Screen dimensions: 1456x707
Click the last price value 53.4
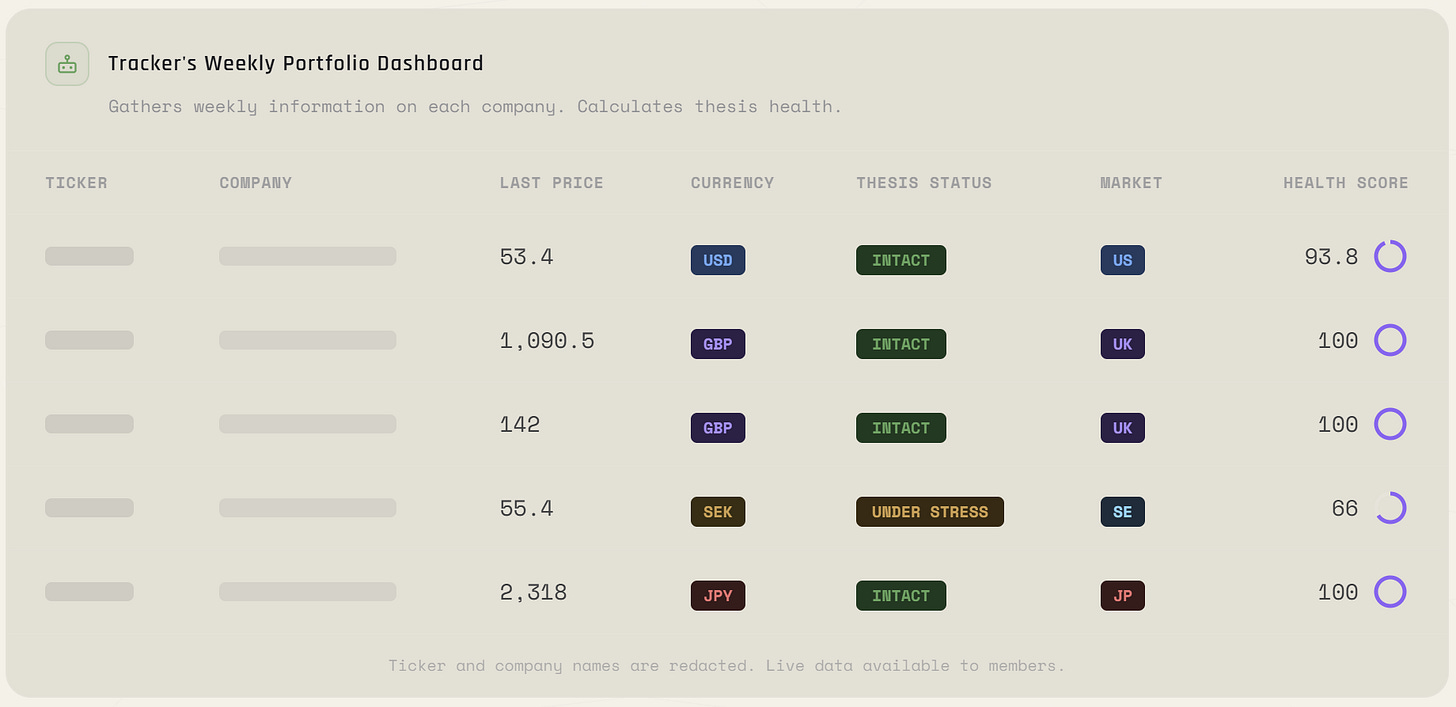pos(527,257)
